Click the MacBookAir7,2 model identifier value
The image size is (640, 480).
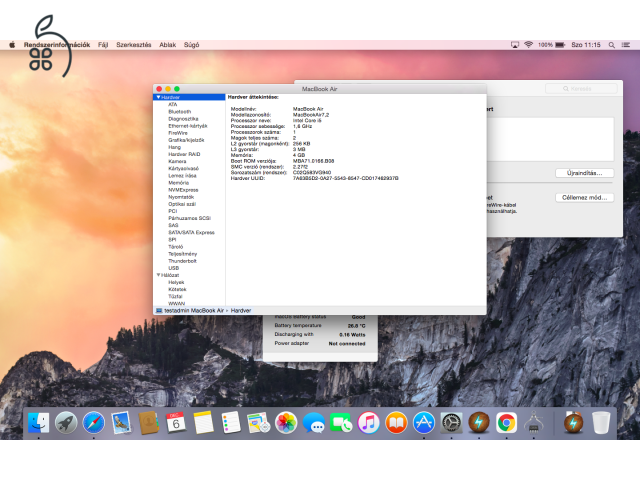(311, 115)
